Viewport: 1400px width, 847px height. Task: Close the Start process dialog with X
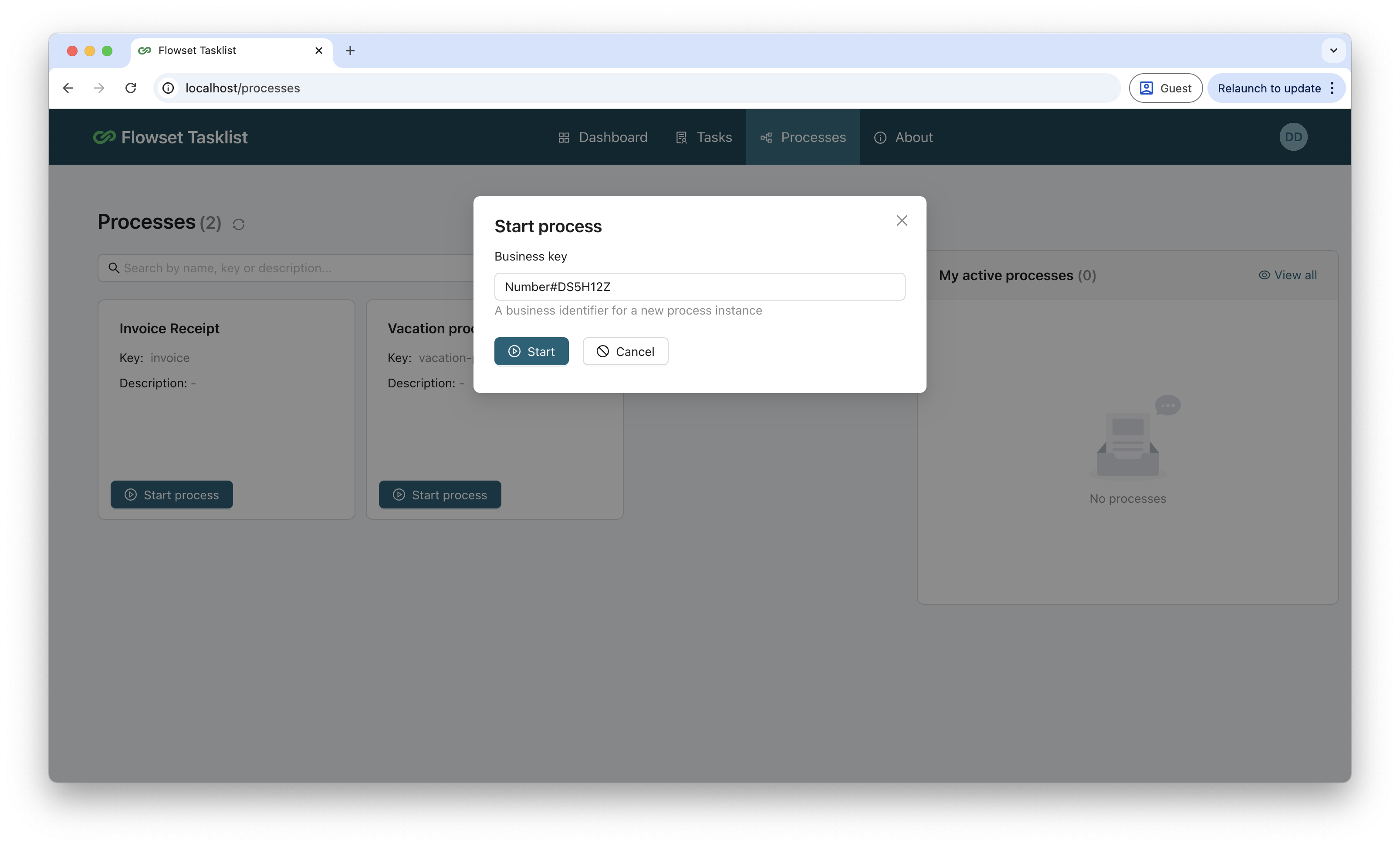(x=902, y=220)
